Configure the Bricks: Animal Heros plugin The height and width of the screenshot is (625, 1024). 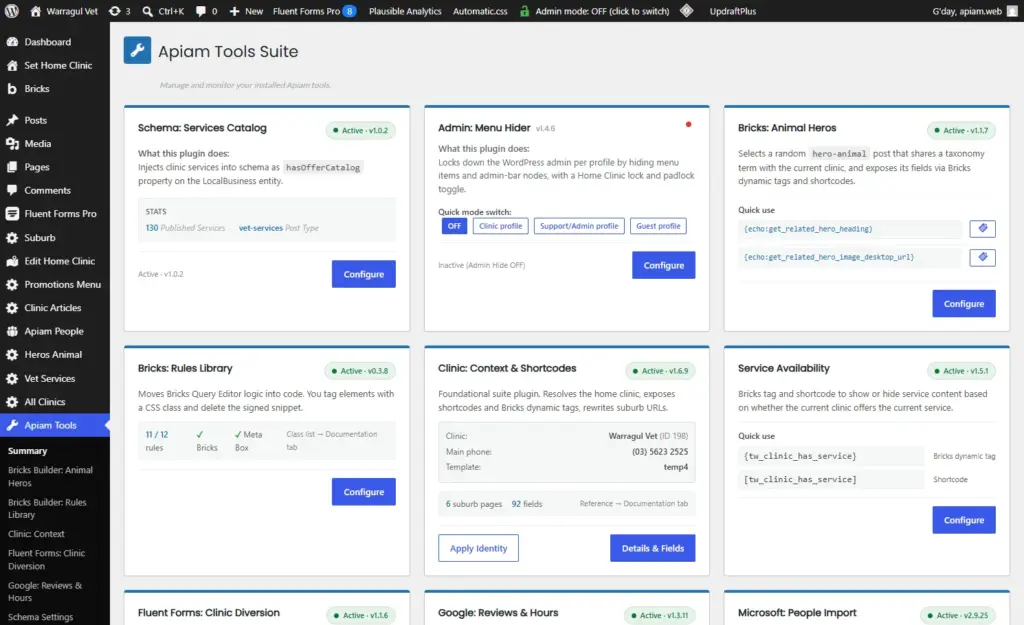click(x=963, y=304)
